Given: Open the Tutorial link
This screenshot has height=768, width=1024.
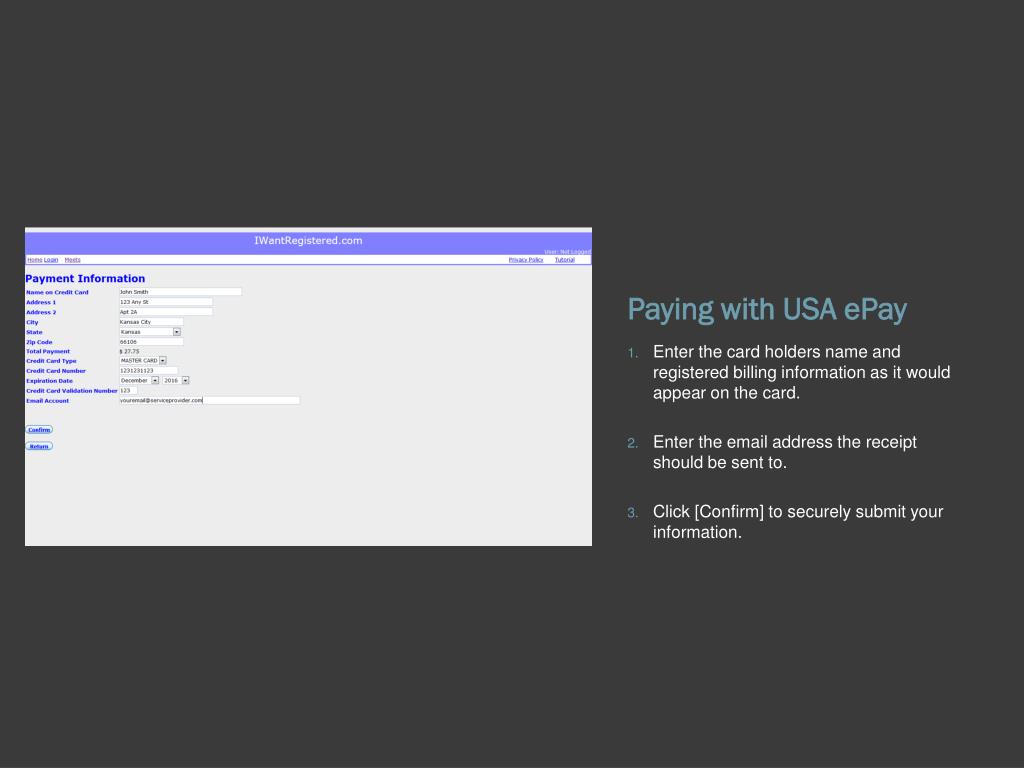Looking at the screenshot, I should (x=565, y=260).
